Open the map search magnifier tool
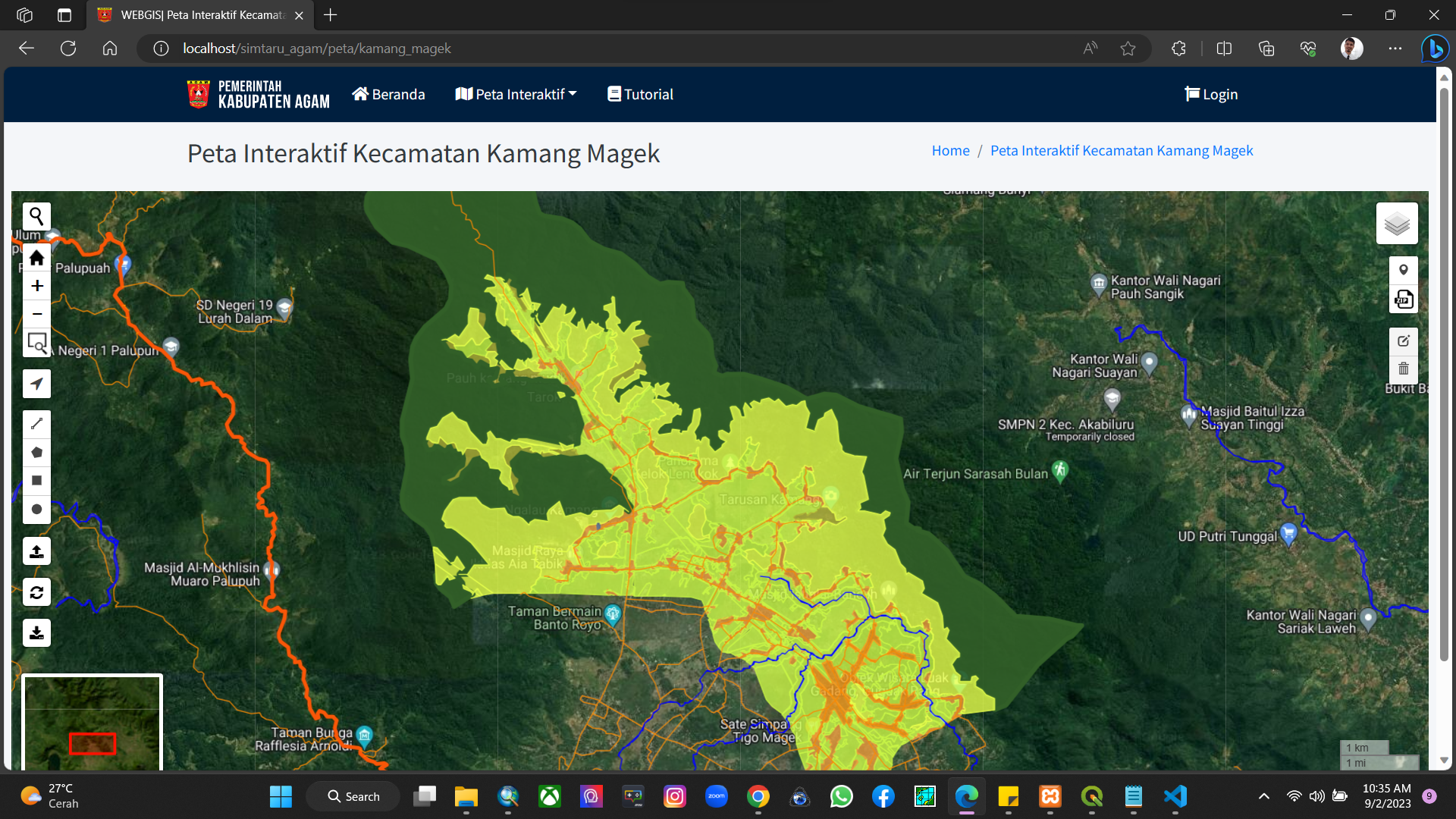The width and height of the screenshot is (1456, 819). tap(36, 217)
